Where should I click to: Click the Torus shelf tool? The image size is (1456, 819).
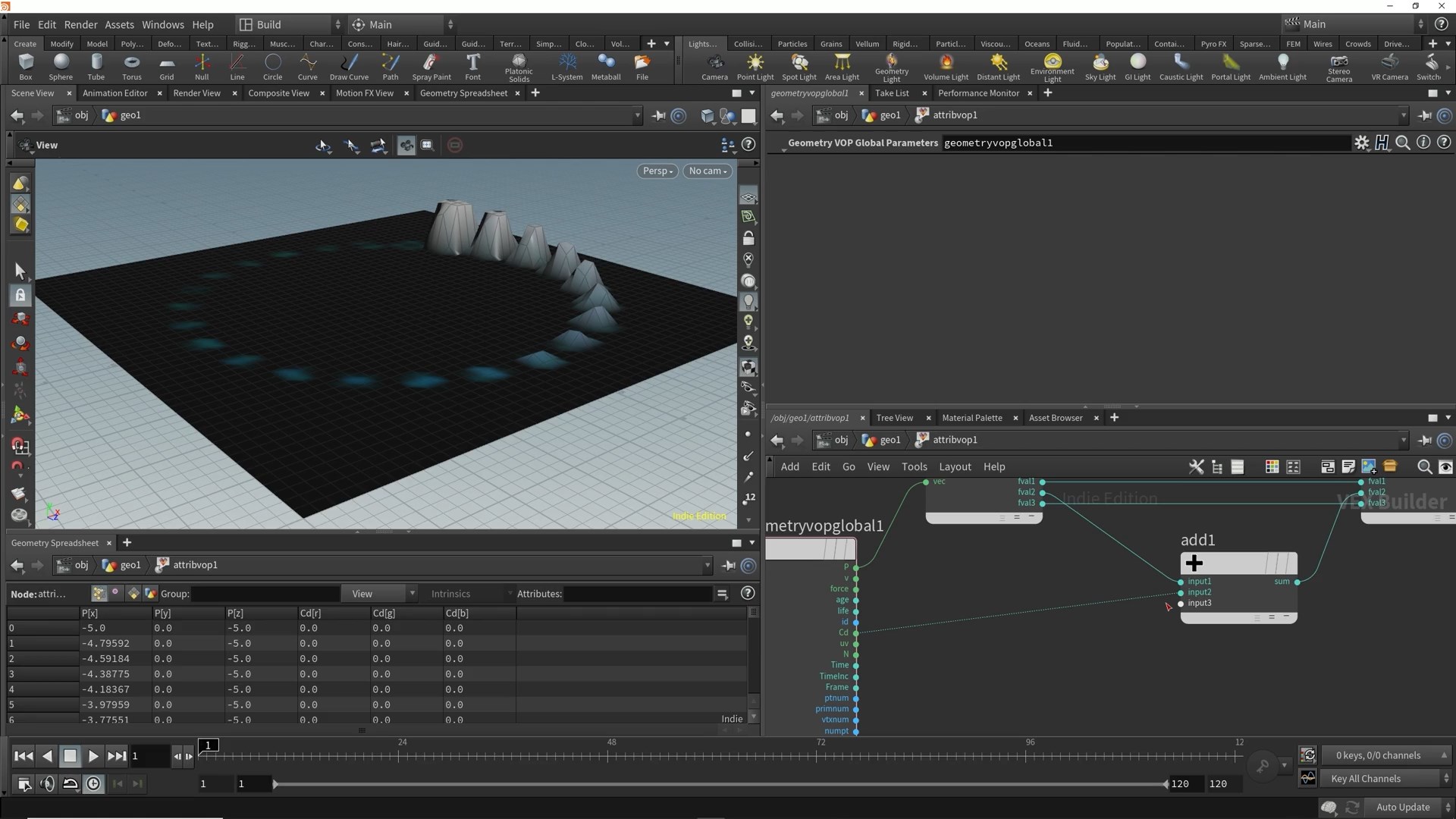(132, 67)
